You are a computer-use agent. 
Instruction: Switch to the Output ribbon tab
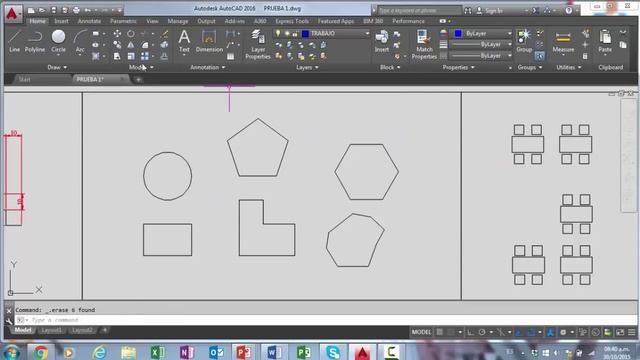pyautogui.click(x=206, y=21)
